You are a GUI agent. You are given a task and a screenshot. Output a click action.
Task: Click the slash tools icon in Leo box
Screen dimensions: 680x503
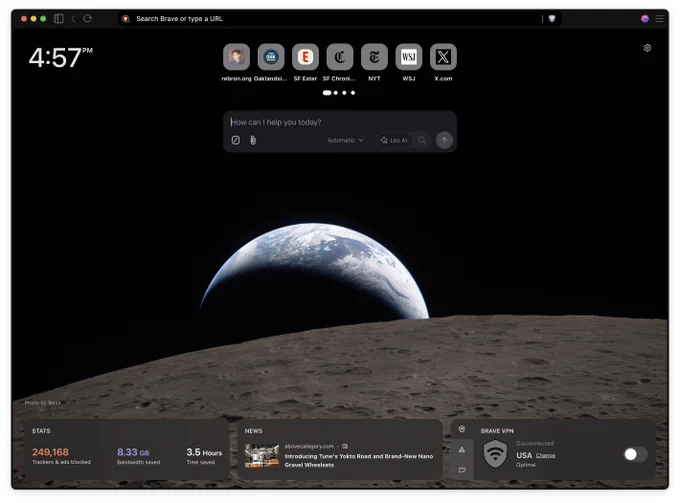click(x=235, y=140)
